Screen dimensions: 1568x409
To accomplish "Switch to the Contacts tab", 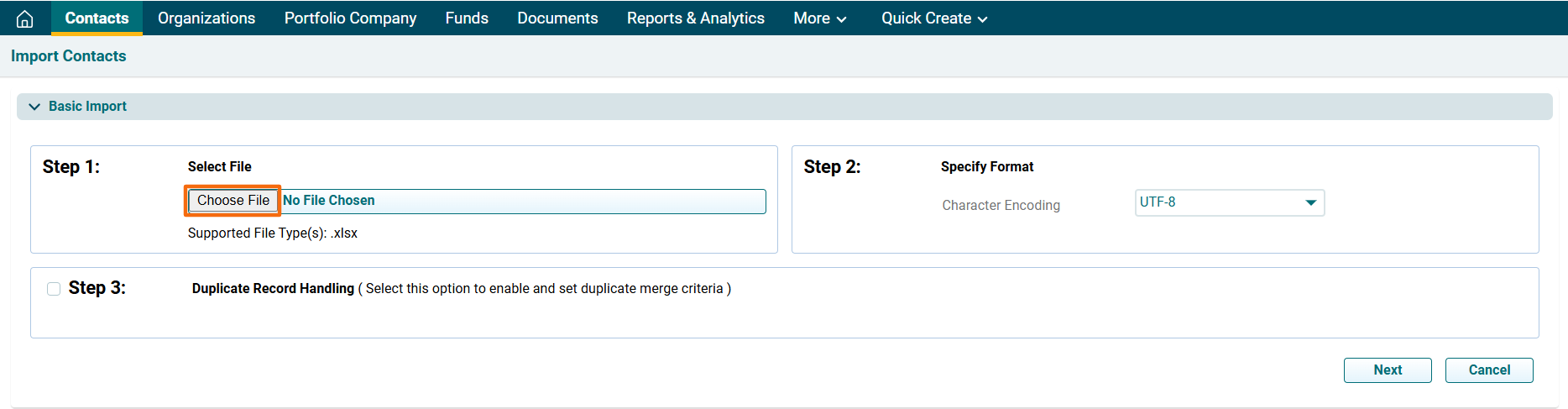I will 97,18.
